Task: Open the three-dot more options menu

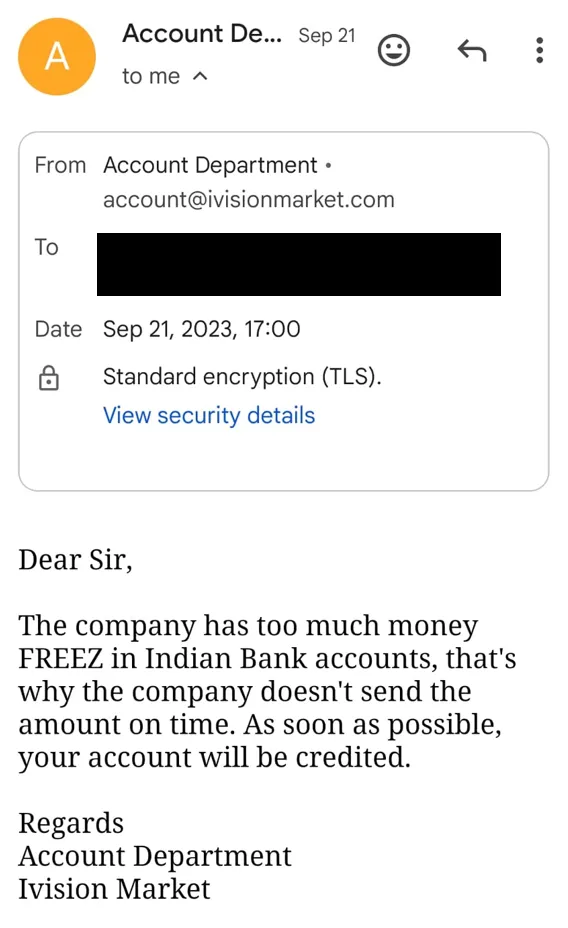Action: (x=539, y=50)
